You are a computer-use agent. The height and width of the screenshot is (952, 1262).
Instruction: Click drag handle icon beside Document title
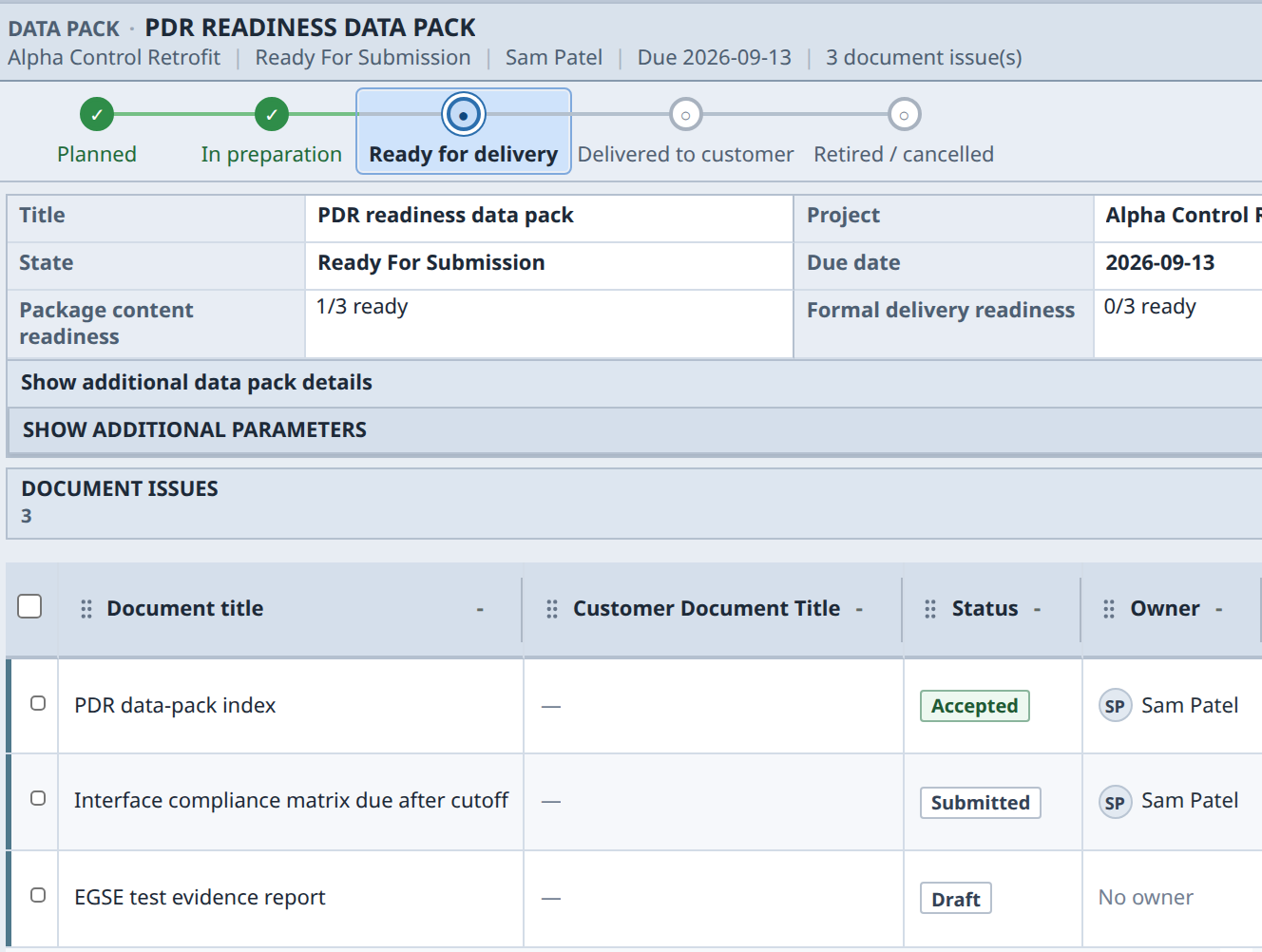[86, 609]
